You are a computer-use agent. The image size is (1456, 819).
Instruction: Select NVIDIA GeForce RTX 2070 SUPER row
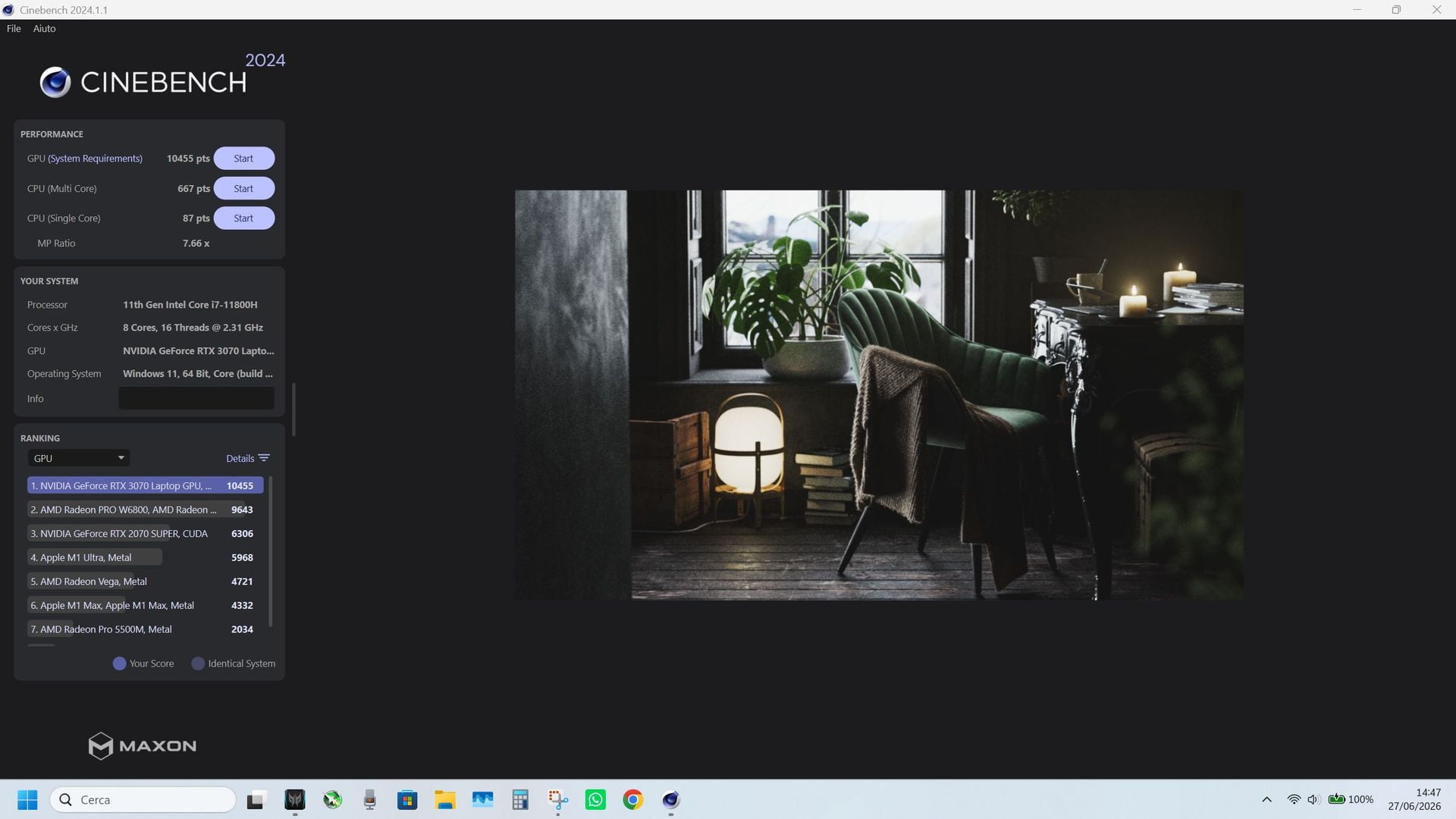pos(145,534)
